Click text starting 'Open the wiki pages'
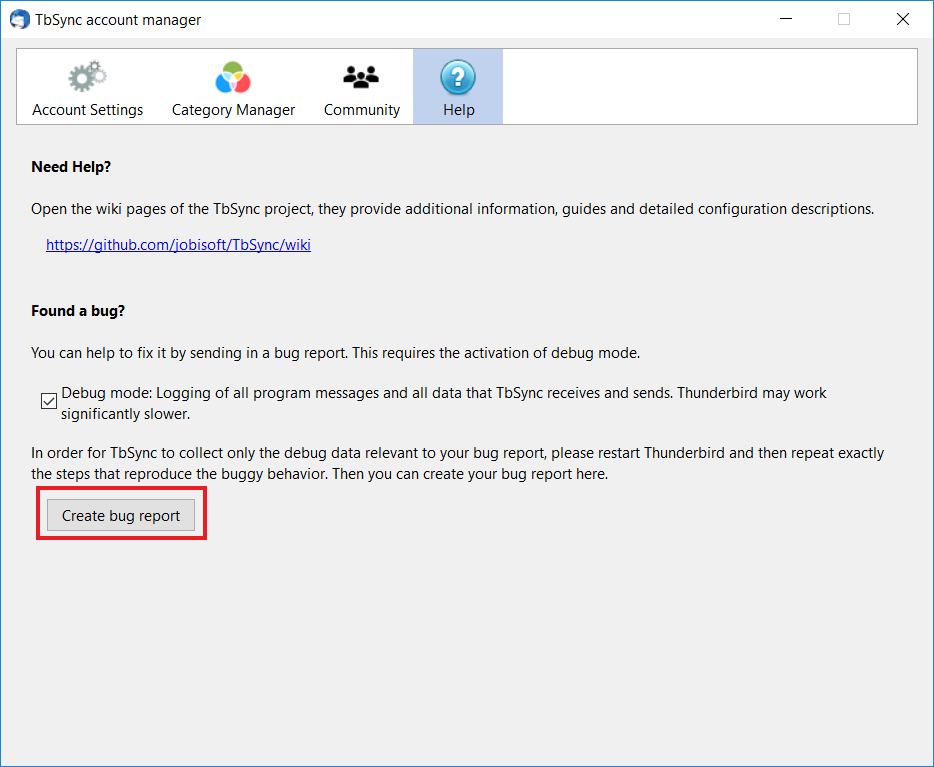 pyautogui.click(x=452, y=209)
